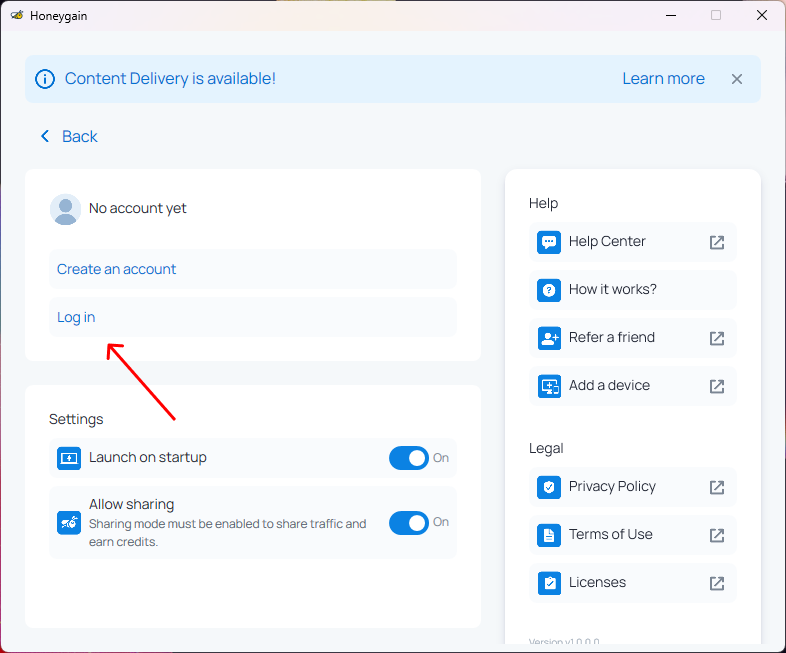The image size is (786, 653).
Task: Close the Honeygain window
Action: (x=761, y=16)
